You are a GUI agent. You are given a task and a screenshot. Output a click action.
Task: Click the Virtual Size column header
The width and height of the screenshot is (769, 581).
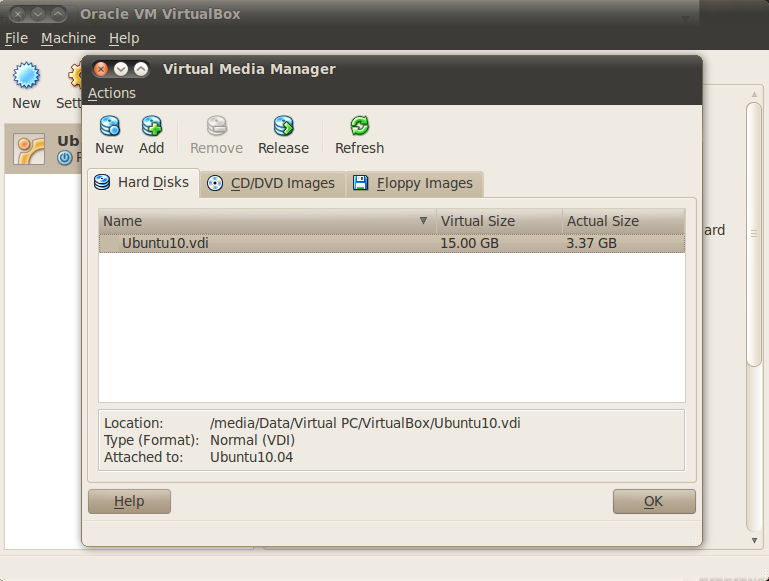tap(499, 221)
